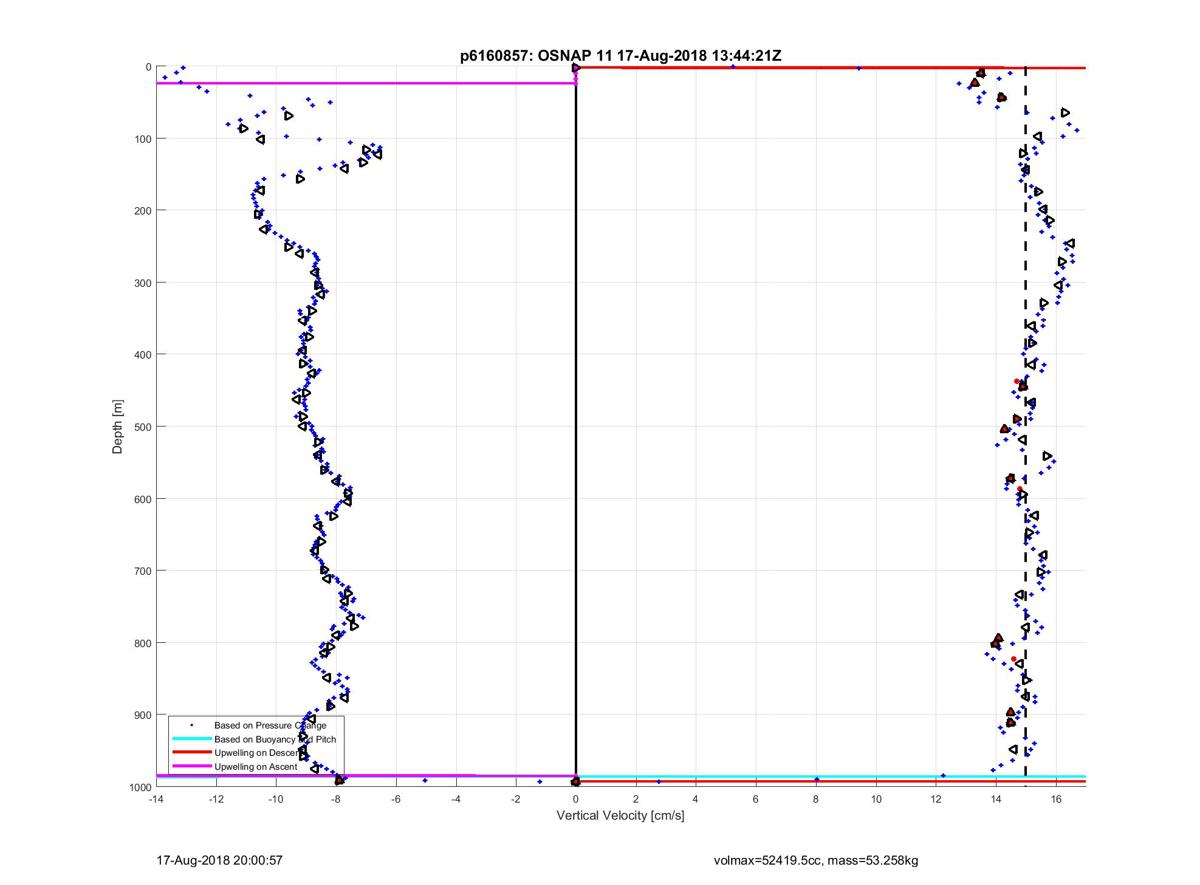This screenshot has height=885, width=1200.
Task: Click the -14 velocity tick label
Action: click(x=155, y=799)
